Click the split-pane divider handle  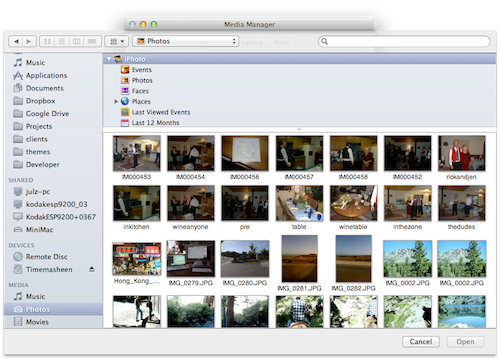[299, 129]
